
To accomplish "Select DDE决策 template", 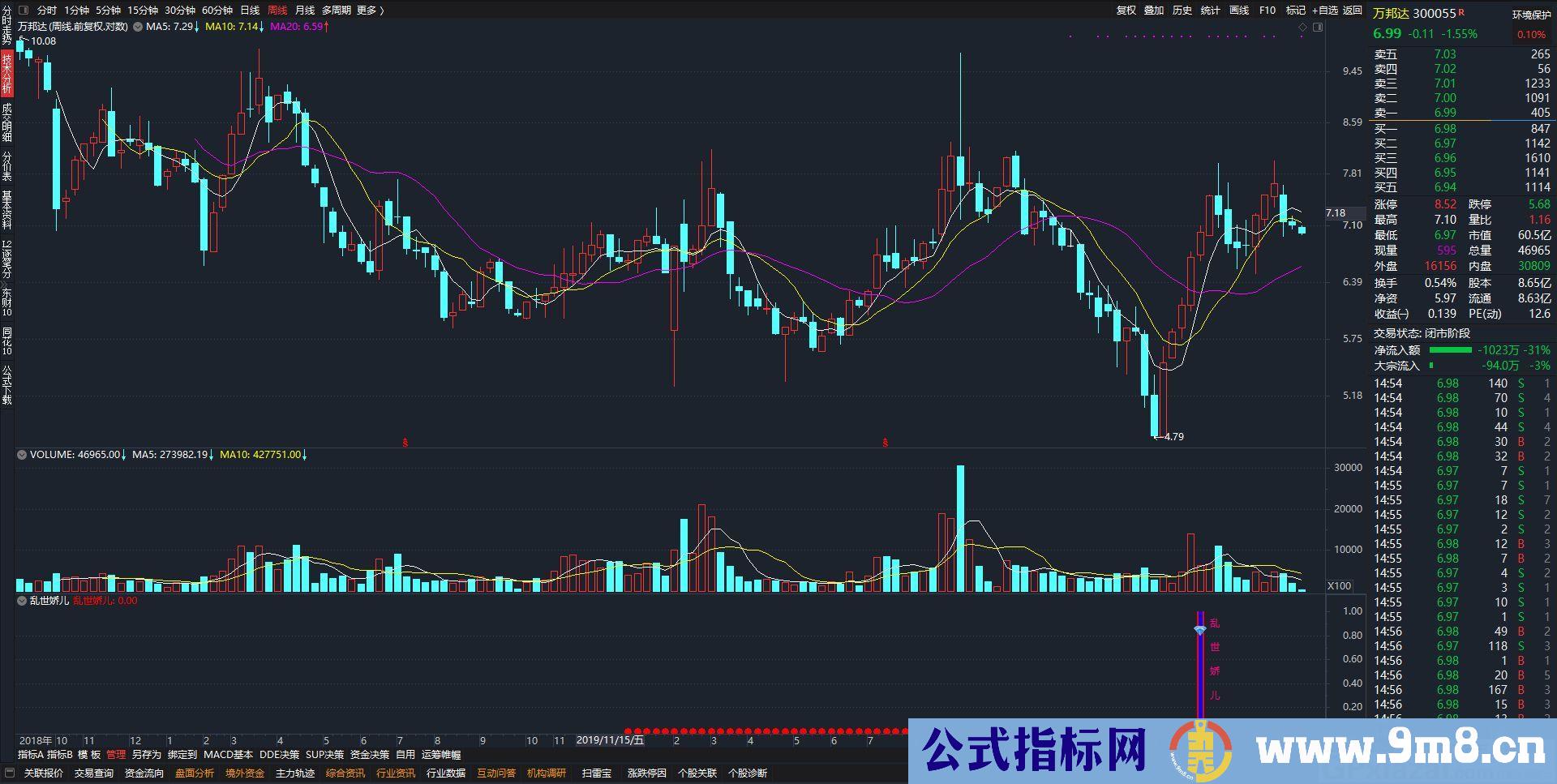I will click(x=279, y=755).
